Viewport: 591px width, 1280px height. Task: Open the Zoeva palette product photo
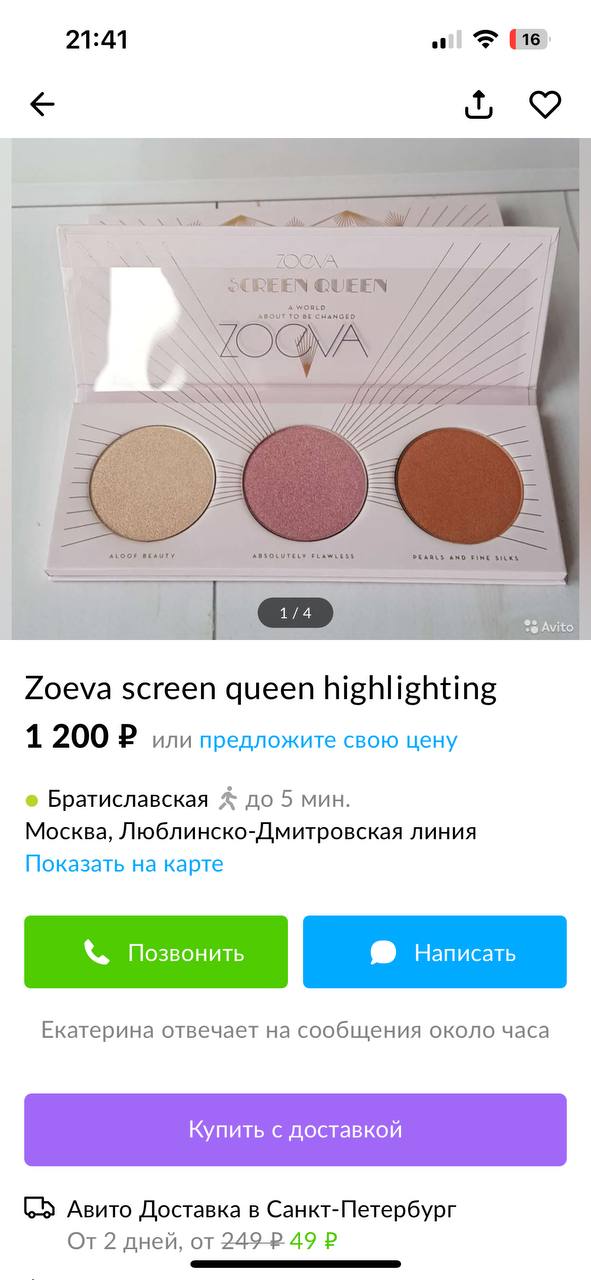pos(295,389)
